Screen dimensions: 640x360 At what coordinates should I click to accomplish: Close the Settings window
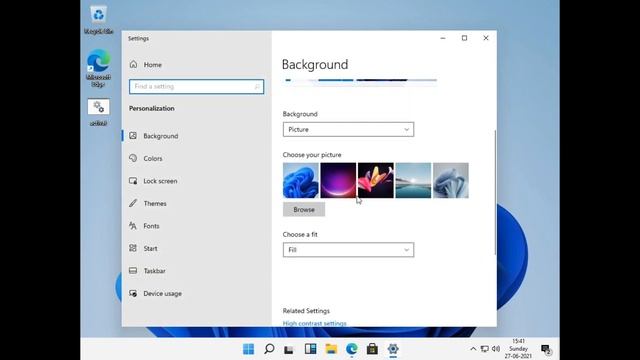click(486, 38)
